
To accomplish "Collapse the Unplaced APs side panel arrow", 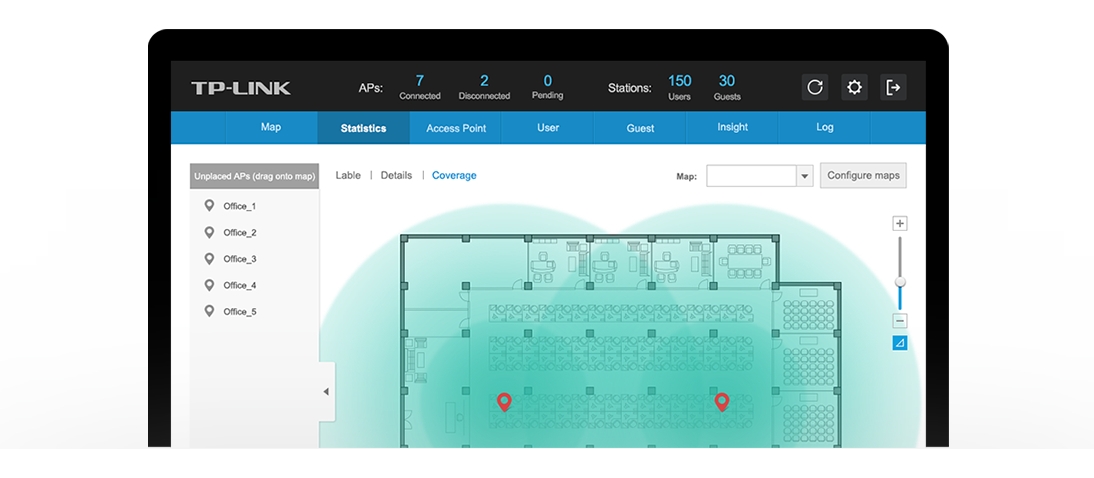I will coord(327,391).
